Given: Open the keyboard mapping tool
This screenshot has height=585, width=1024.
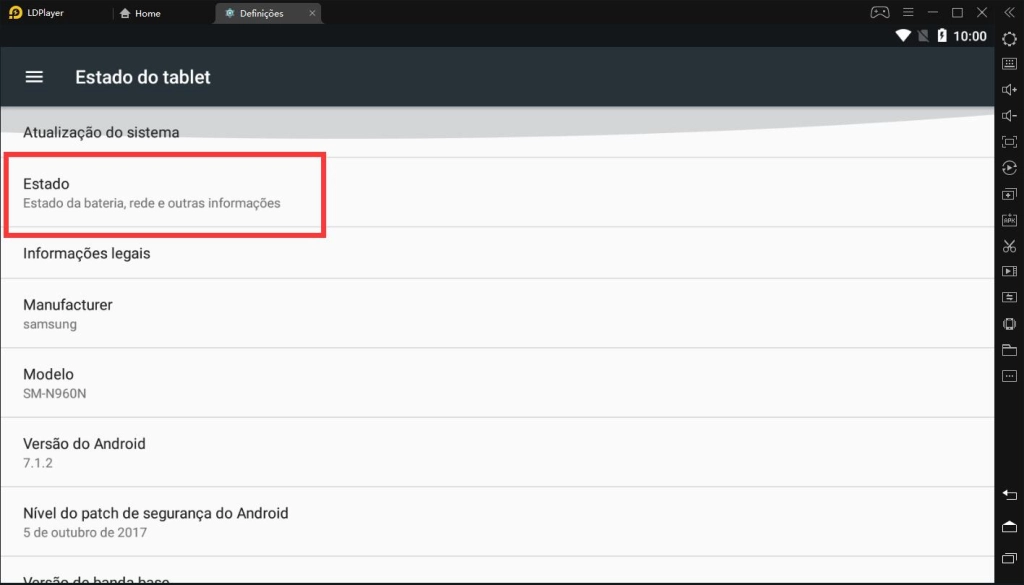Looking at the screenshot, I should coord(1009,62).
